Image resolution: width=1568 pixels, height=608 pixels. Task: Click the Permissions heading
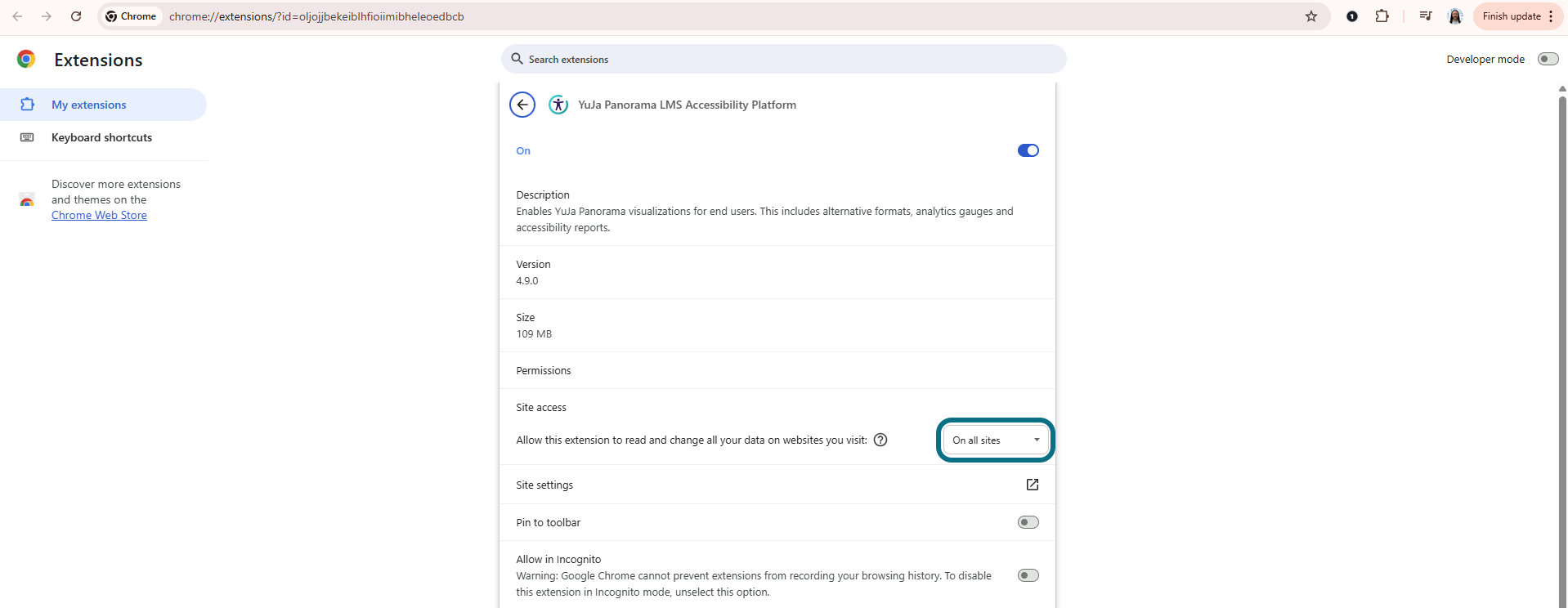point(544,370)
